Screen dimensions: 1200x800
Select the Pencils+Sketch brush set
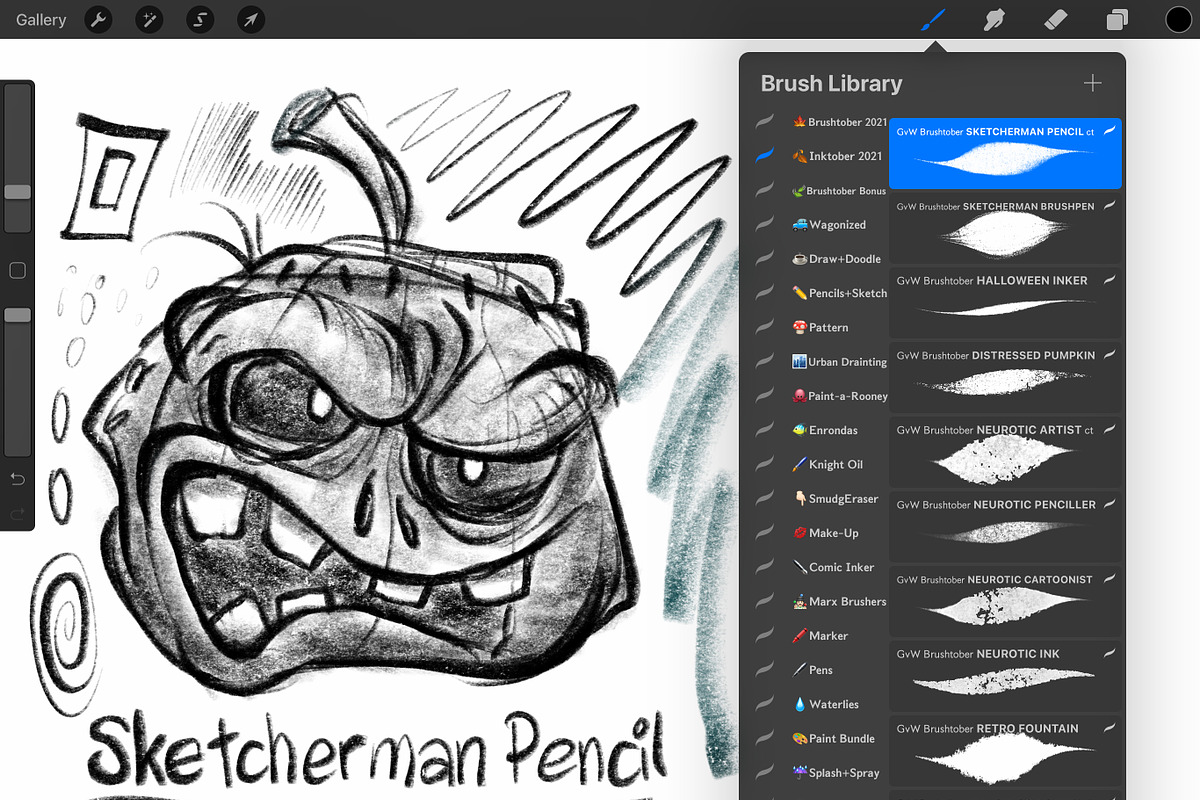(839, 293)
